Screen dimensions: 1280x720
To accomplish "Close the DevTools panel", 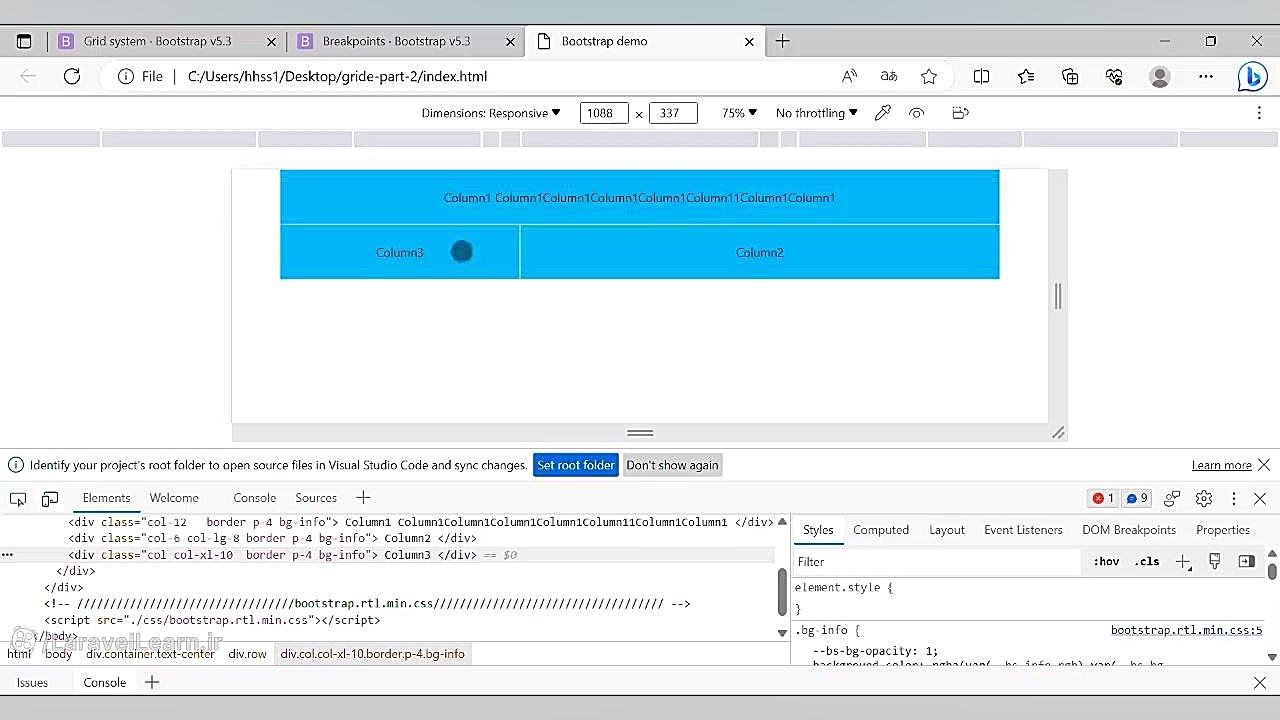I will [x=1260, y=498].
